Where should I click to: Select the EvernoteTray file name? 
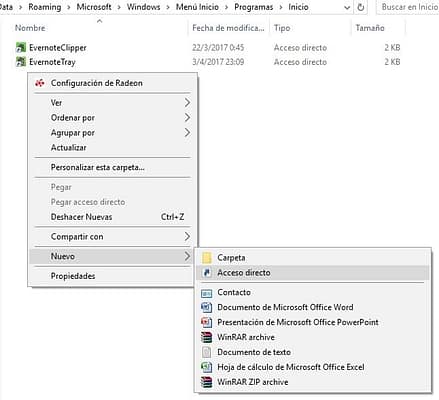pos(52,62)
